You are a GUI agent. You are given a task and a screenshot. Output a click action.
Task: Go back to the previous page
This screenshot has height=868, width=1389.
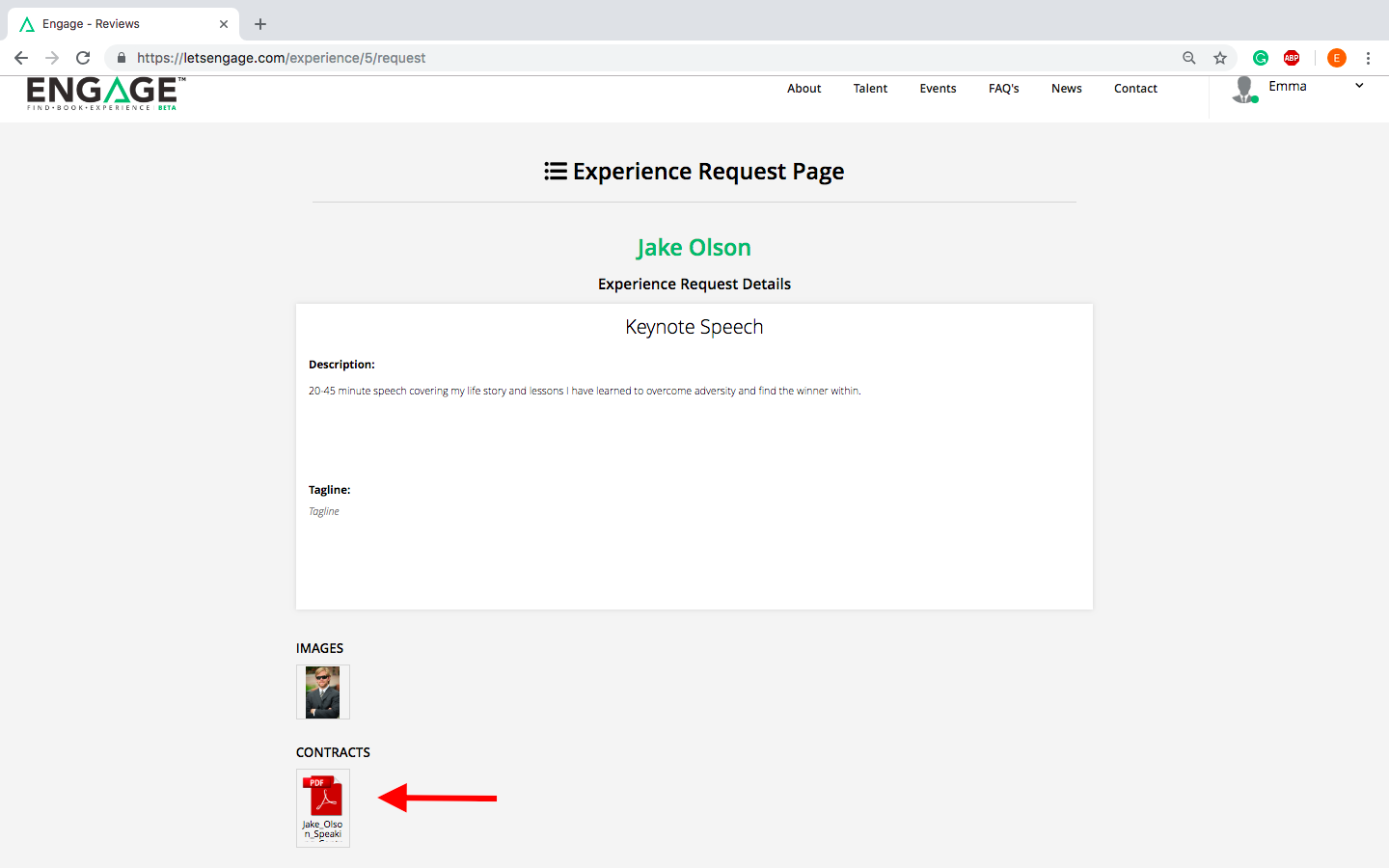pyautogui.click(x=21, y=58)
